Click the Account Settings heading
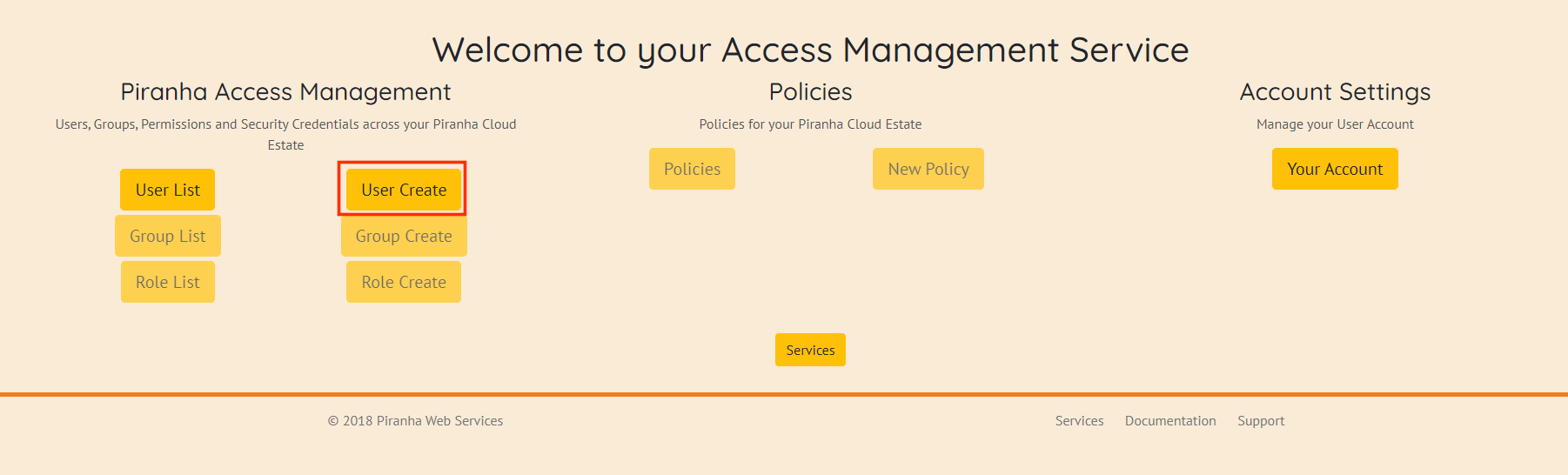1568x475 pixels. pyautogui.click(x=1334, y=92)
